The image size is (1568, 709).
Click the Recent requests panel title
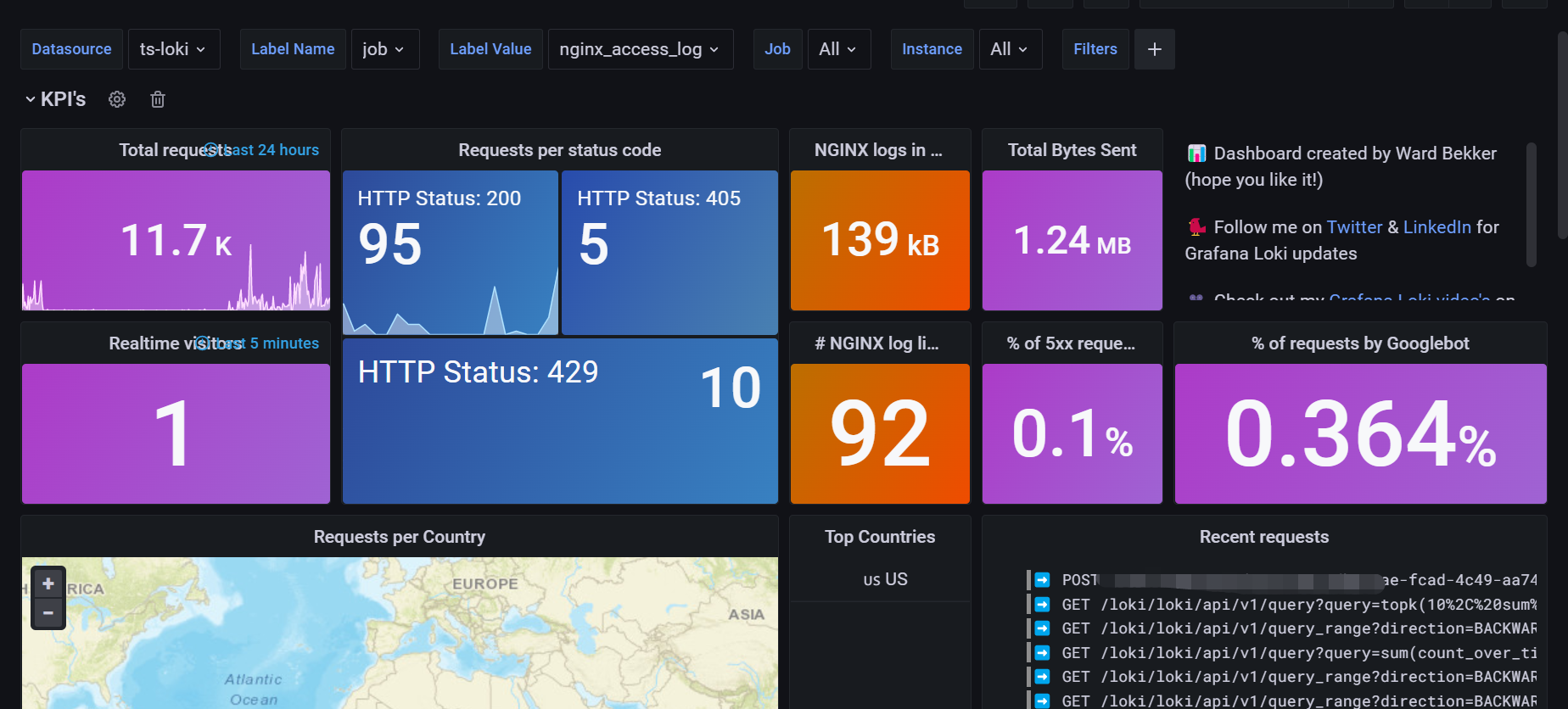tap(1264, 537)
